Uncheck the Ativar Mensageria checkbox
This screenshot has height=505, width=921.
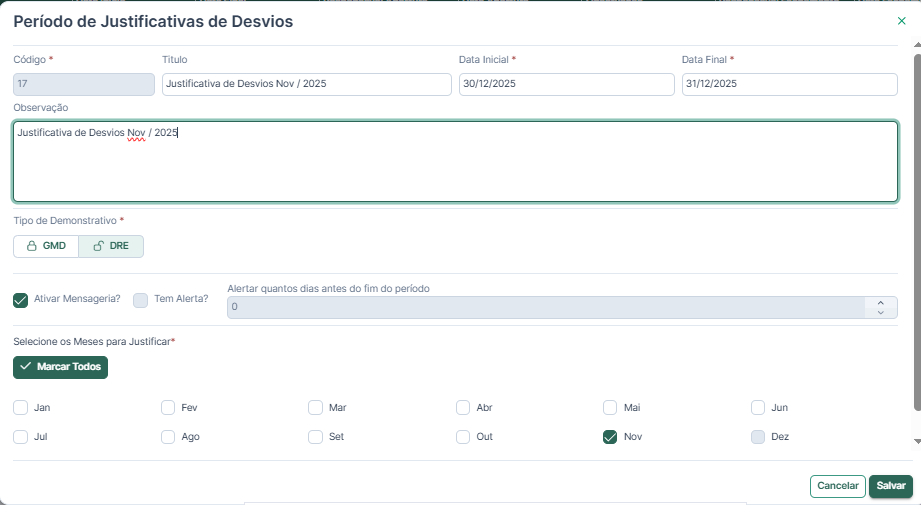click(21, 299)
